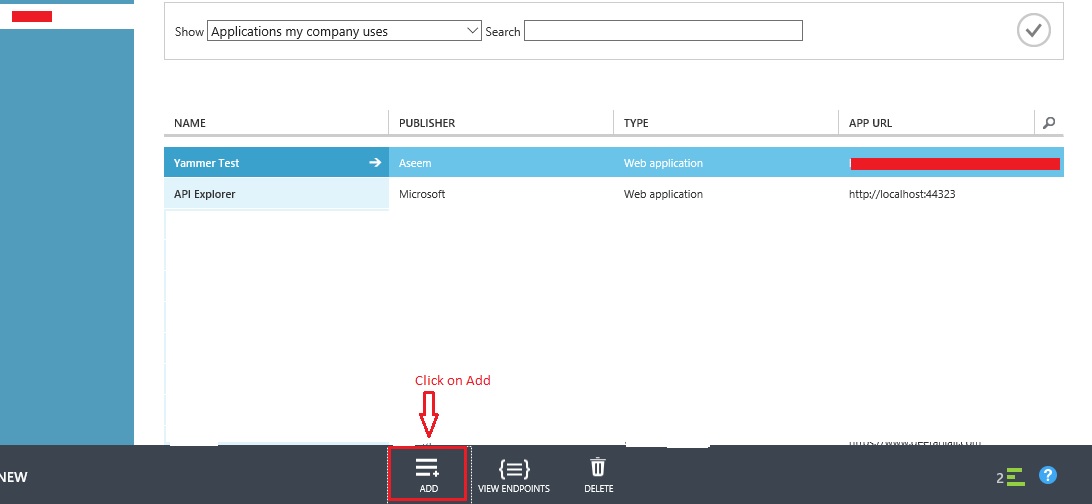Click the publisher cell Aseem

(x=415, y=163)
